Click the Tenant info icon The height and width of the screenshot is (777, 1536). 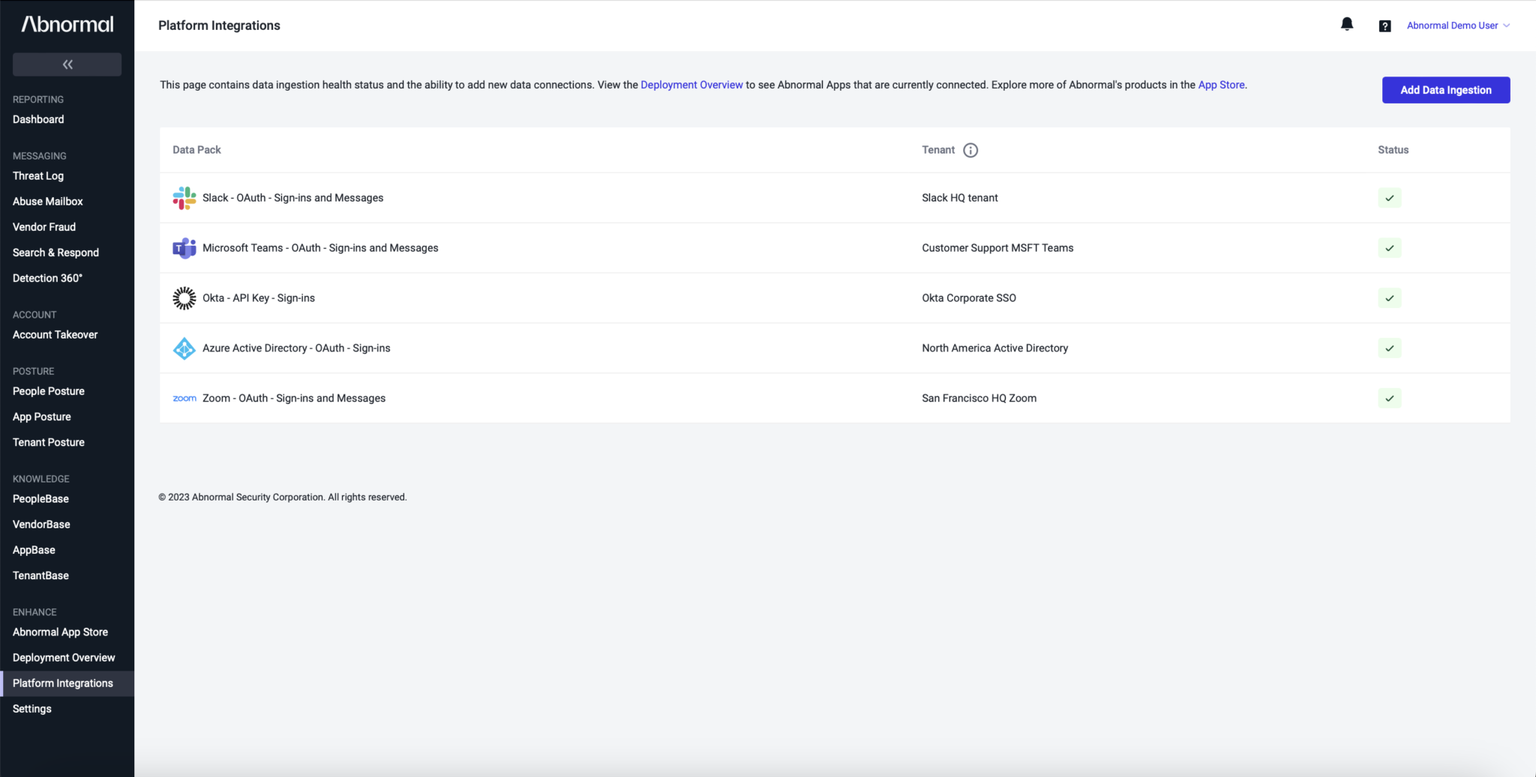click(970, 150)
